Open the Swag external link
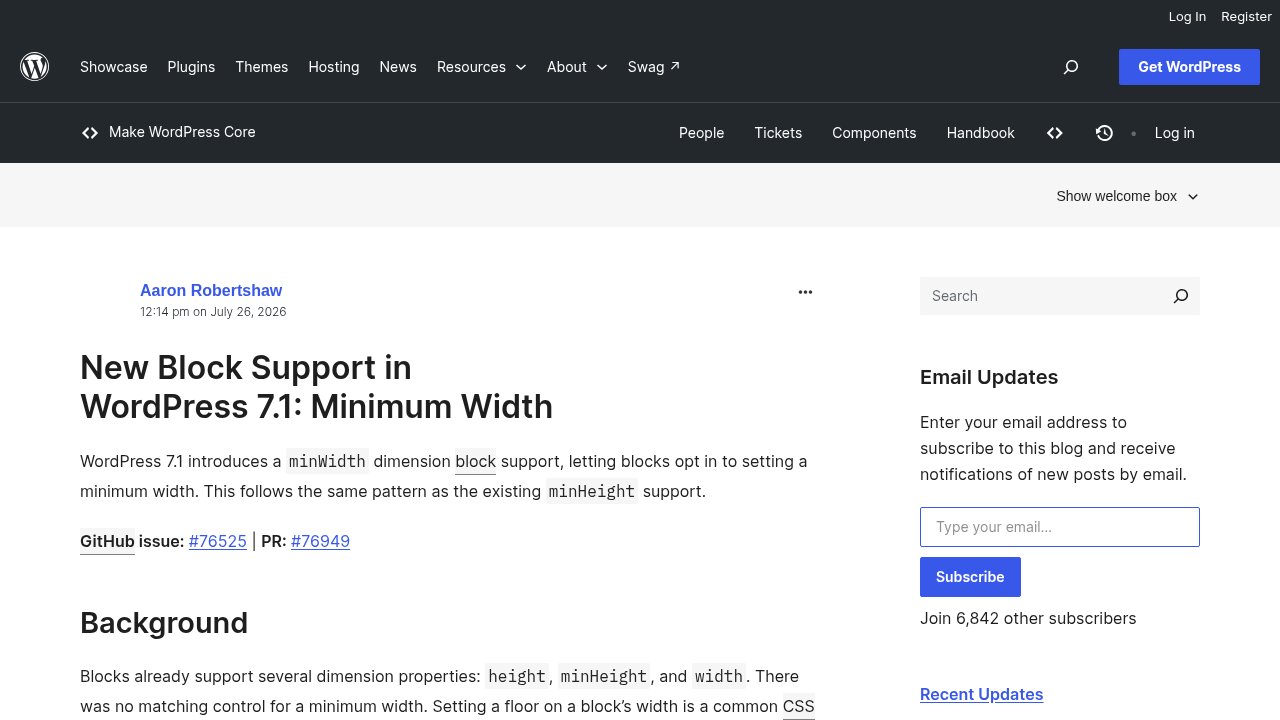The width and height of the screenshot is (1280, 720). (x=654, y=67)
